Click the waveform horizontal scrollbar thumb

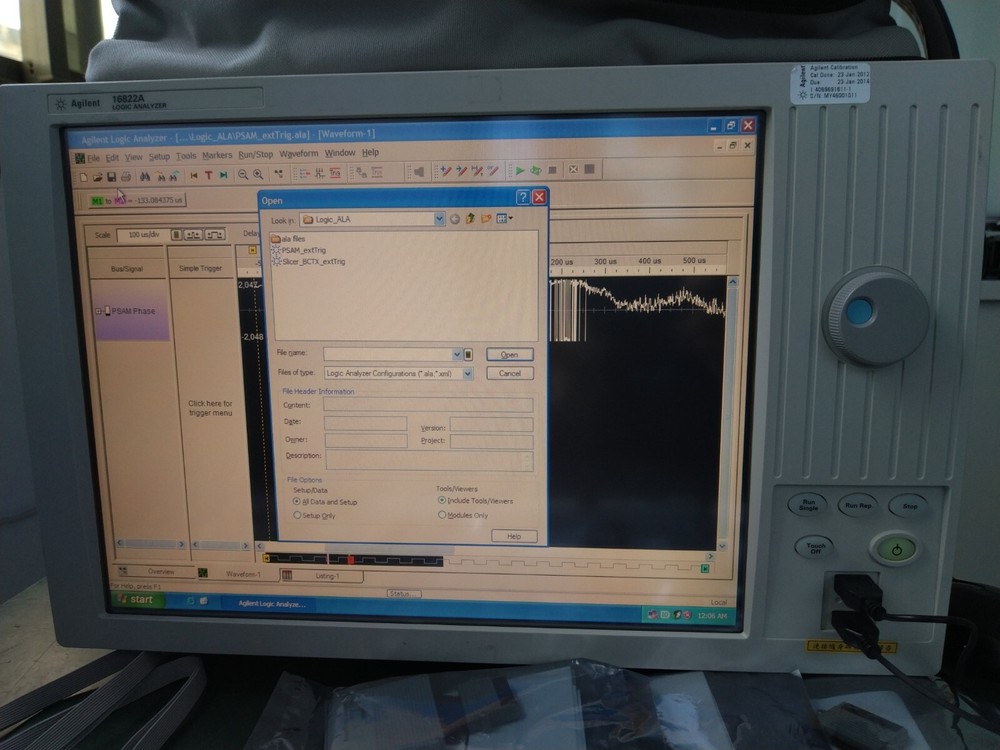point(389,548)
